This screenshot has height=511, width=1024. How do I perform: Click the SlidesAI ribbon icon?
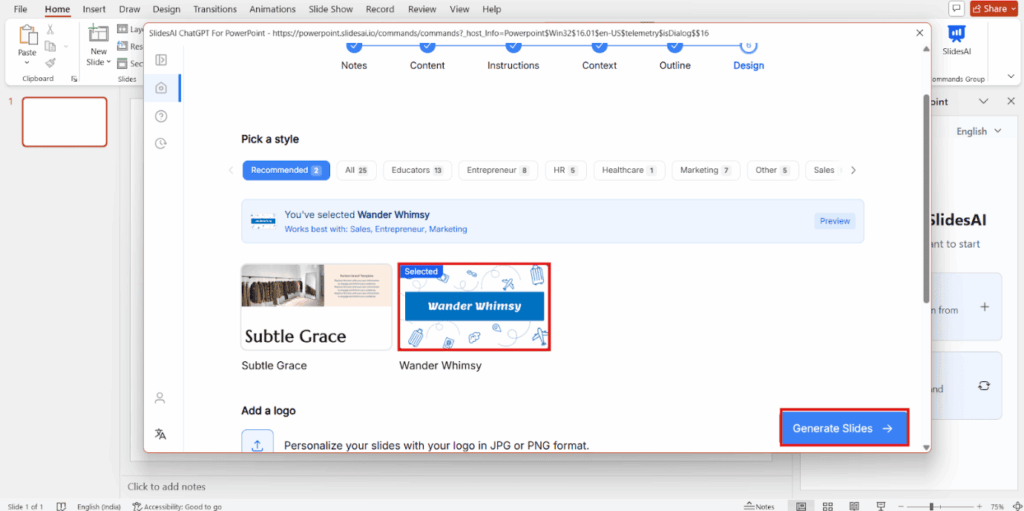(x=956, y=38)
